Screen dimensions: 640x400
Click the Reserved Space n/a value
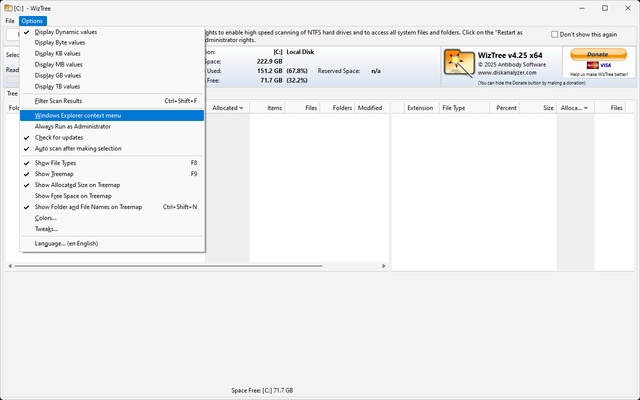point(376,71)
